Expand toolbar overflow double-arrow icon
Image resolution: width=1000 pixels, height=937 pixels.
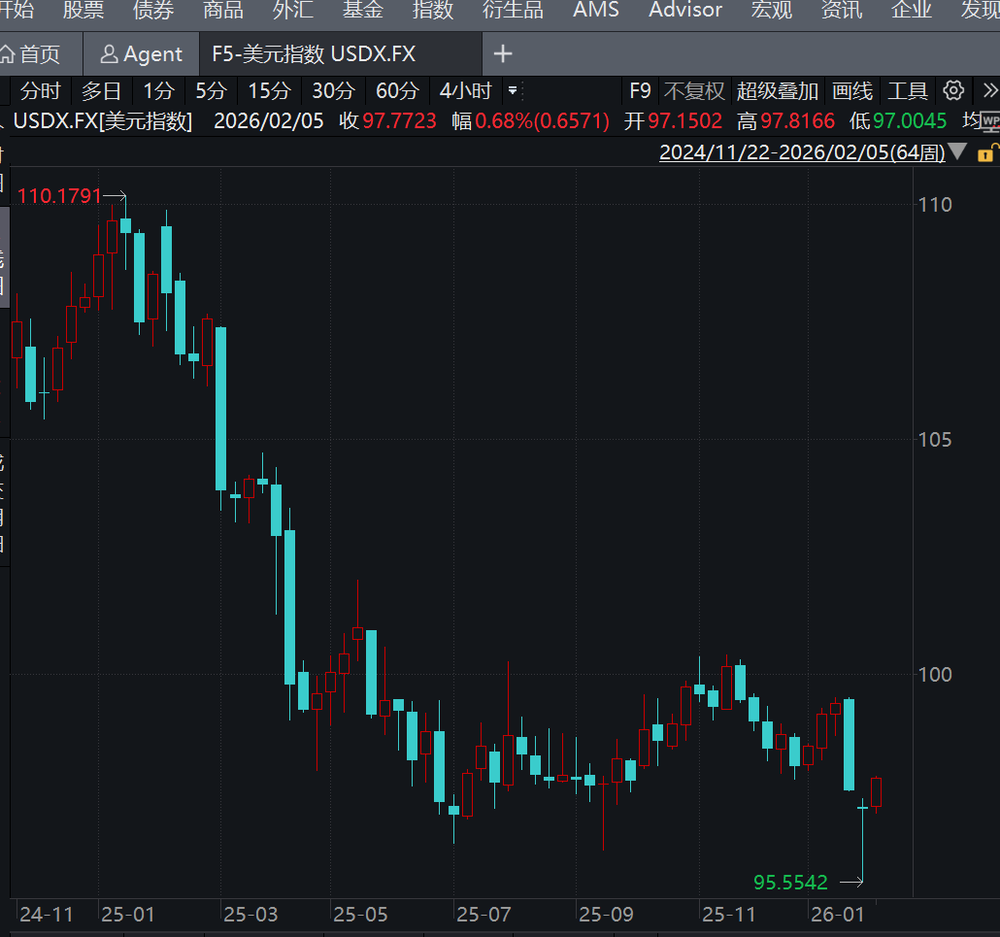pyautogui.click(x=989, y=91)
